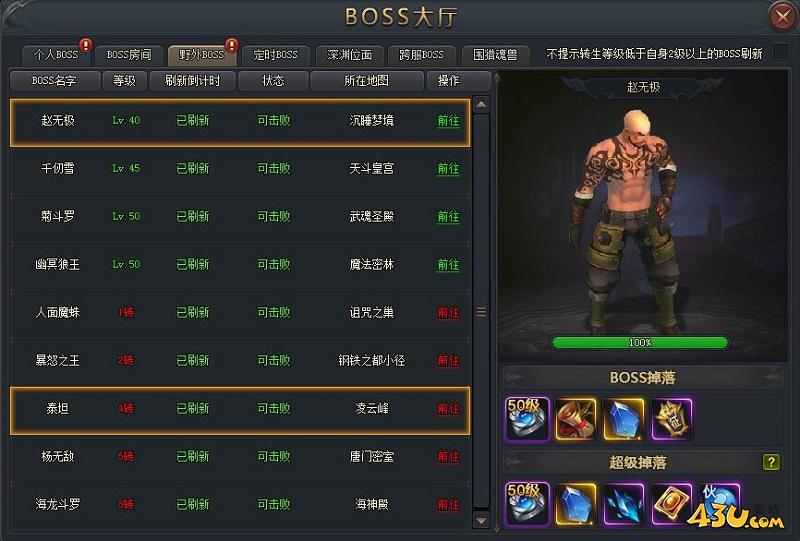The width and height of the screenshot is (800, 541).
Task: Click the 50级 ring icon under BOSS掉落
Action: 527,419
